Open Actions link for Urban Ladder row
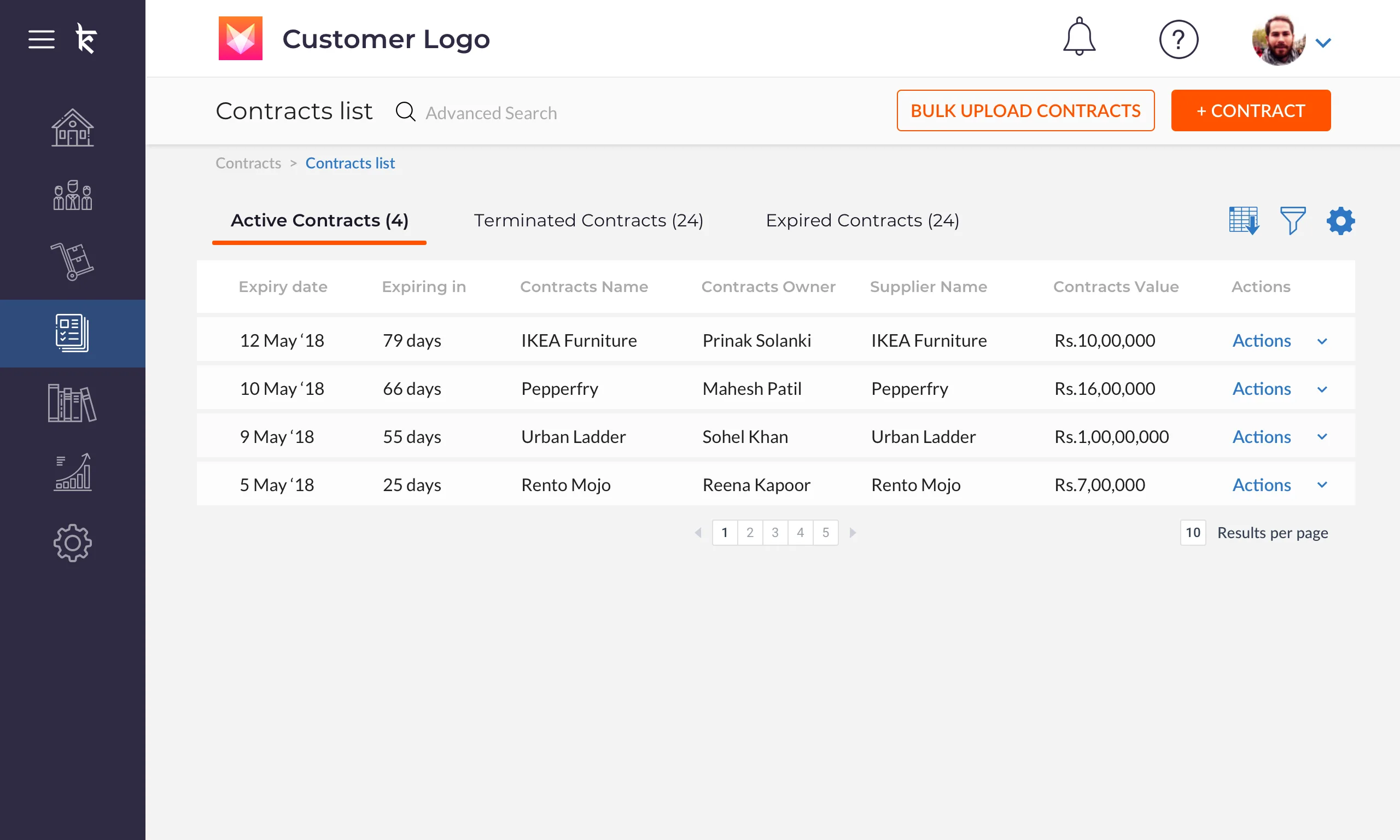The height and width of the screenshot is (840, 1400). [1262, 437]
